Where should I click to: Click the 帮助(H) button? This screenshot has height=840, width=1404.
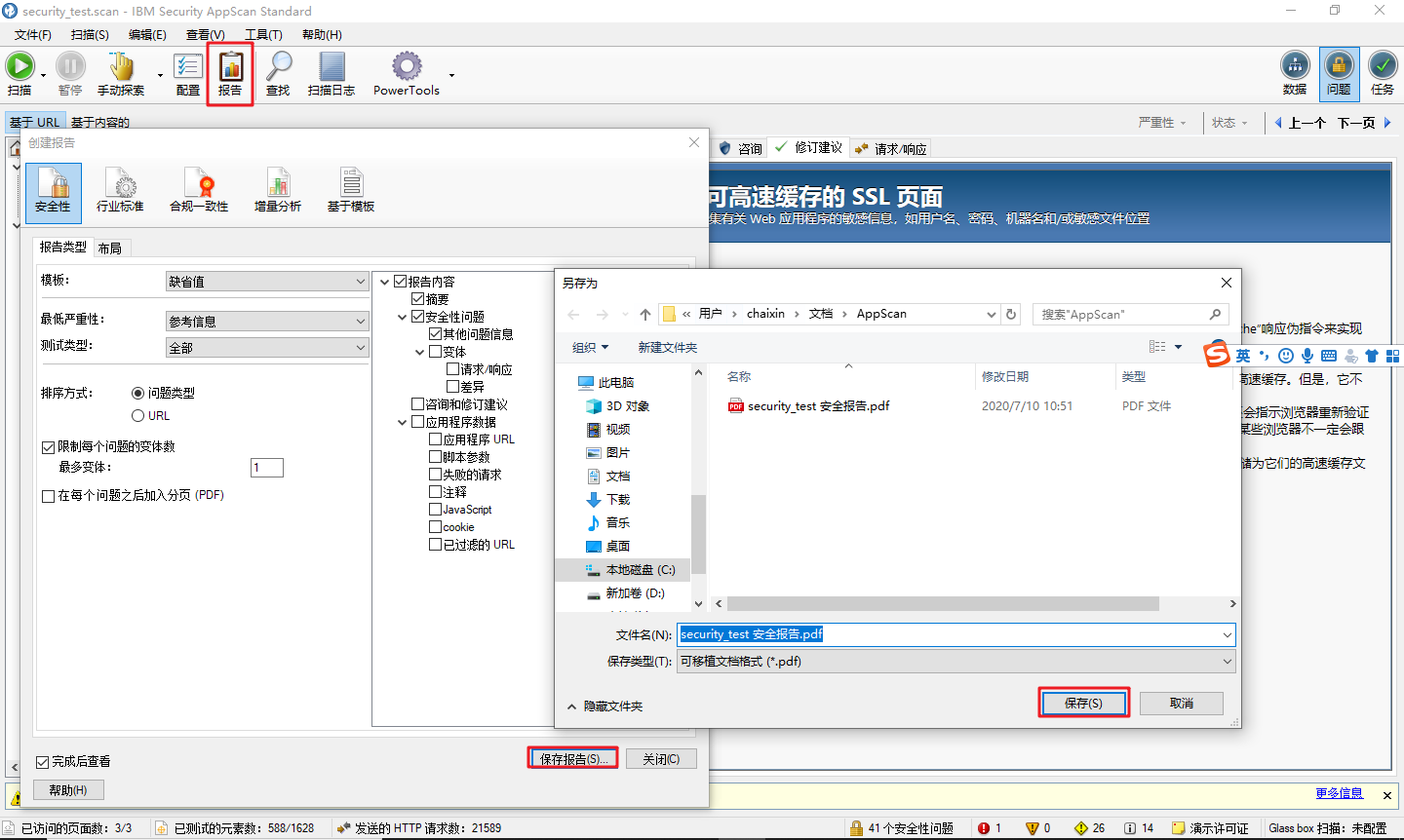[x=68, y=790]
